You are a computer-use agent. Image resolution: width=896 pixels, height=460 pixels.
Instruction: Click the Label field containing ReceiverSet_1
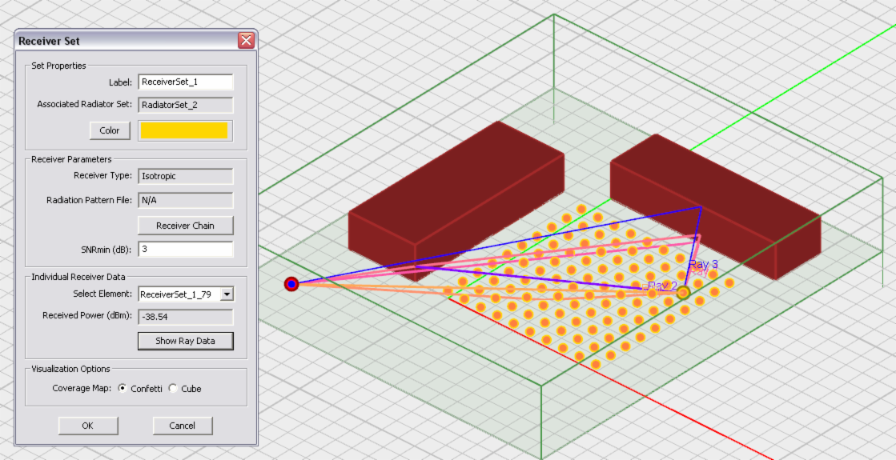185,82
